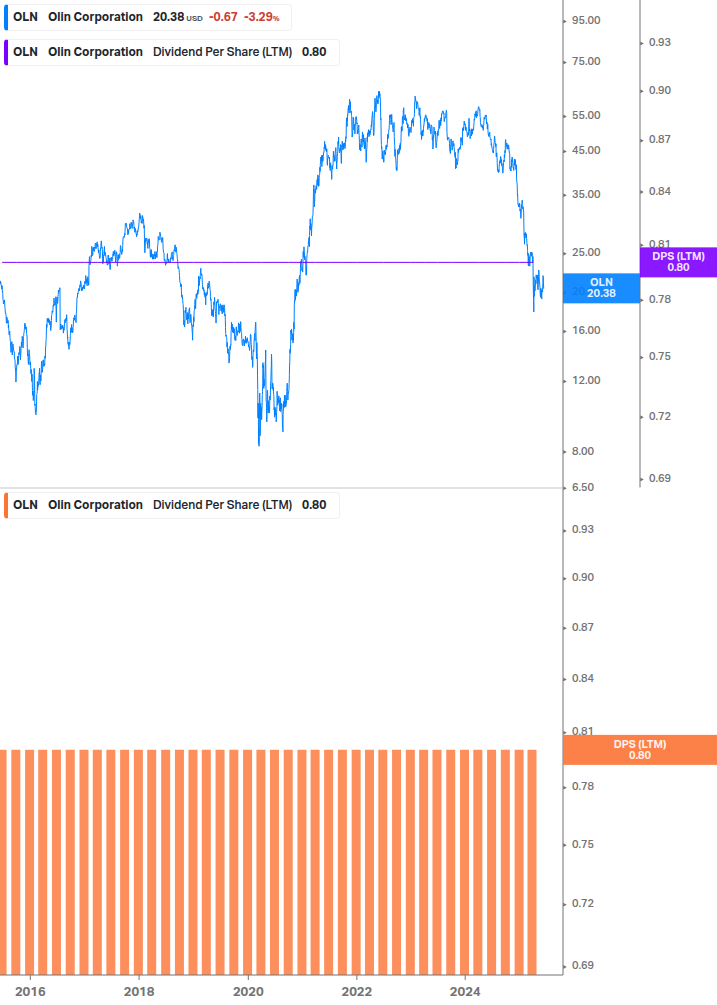Click the 75.00 price axis label
This screenshot has height=1005, width=717.
(586, 62)
